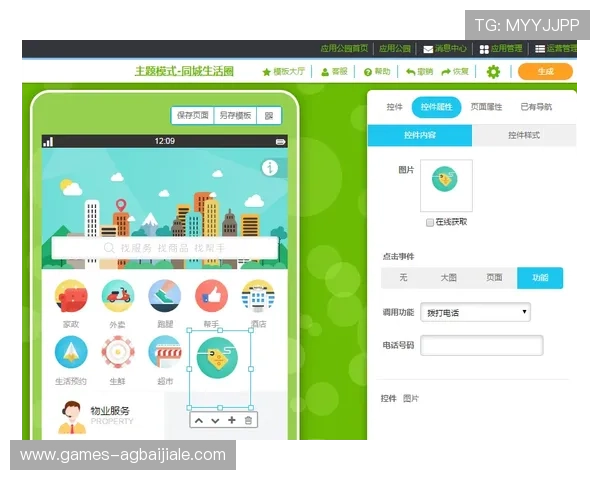
Task: Open 模板大厅 template hall
Action: pos(284,72)
